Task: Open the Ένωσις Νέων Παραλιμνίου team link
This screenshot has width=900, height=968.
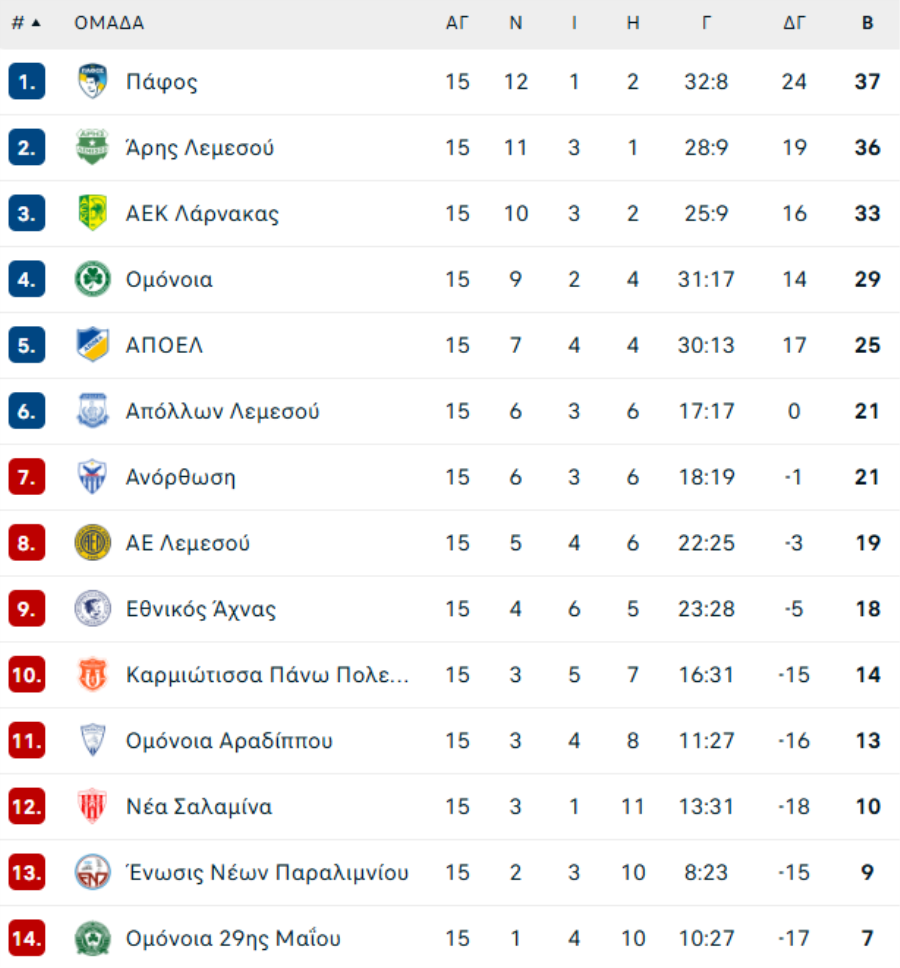Action: (267, 872)
